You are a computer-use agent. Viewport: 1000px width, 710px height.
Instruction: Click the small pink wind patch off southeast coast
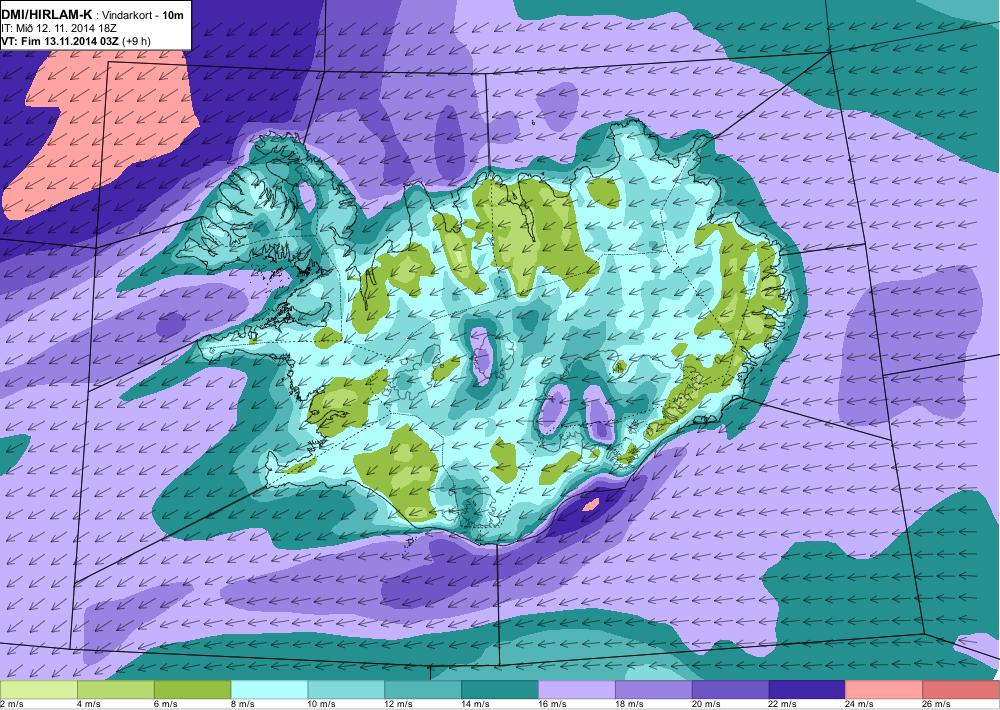tap(591, 505)
